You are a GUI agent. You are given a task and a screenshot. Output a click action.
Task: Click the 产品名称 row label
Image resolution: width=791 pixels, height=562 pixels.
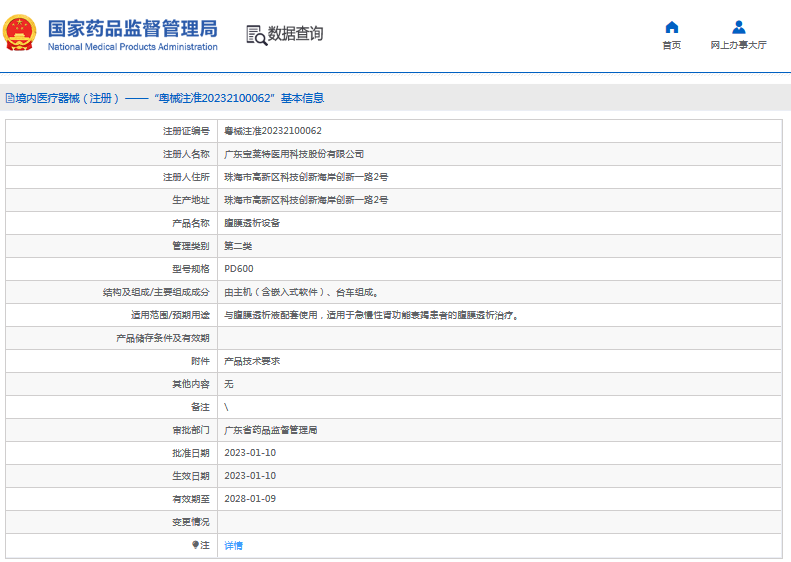(191, 223)
